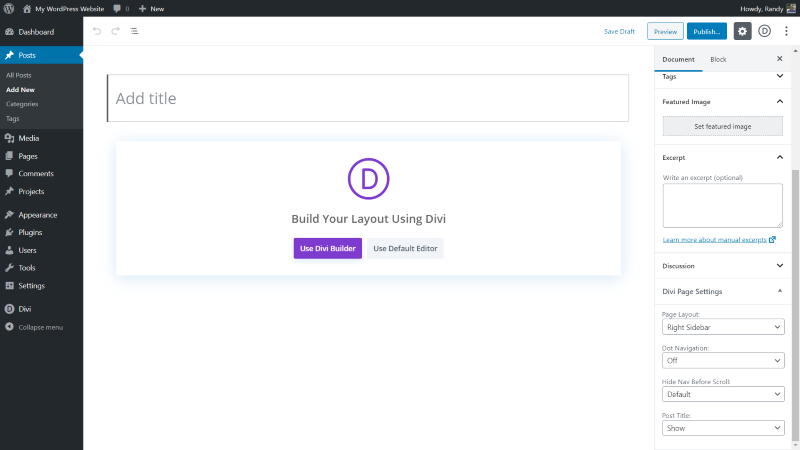Open All Posts list
Screen dimensions: 800x450
click(18, 75)
